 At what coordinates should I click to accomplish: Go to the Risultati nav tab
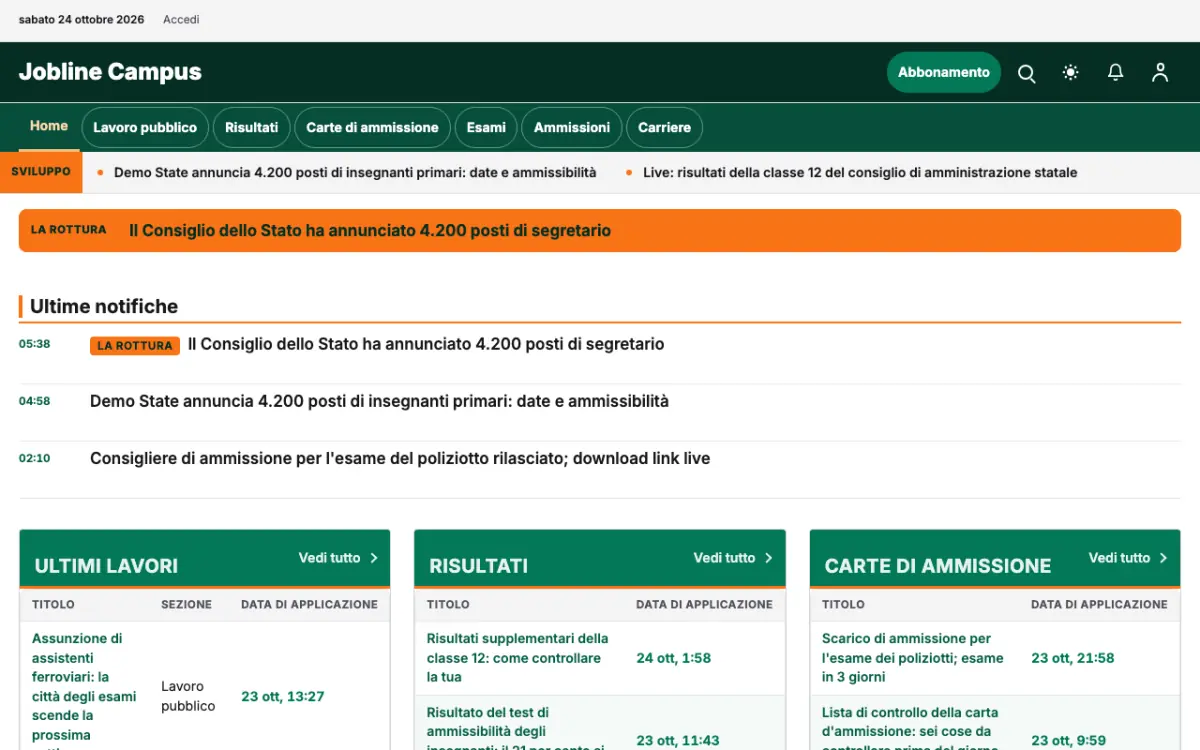tap(252, 128)
